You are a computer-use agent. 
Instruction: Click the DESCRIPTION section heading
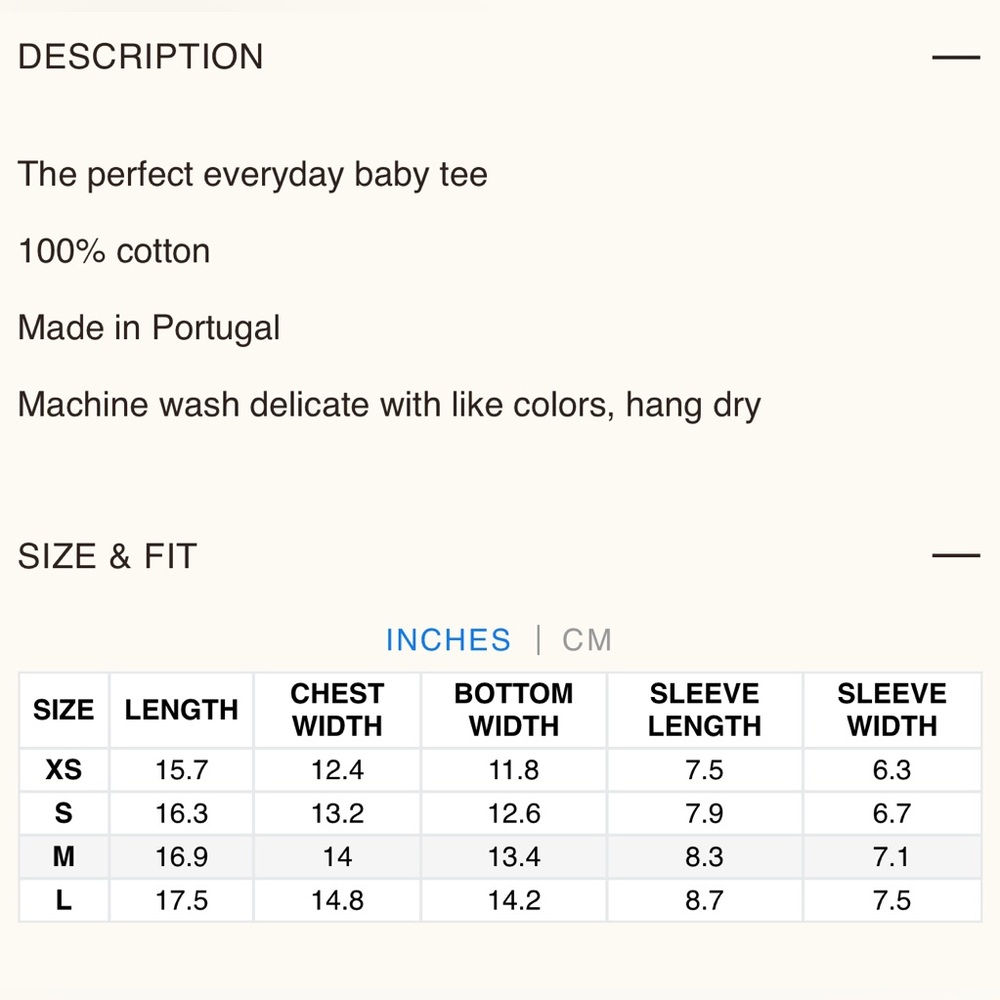(x=140, y=57)
